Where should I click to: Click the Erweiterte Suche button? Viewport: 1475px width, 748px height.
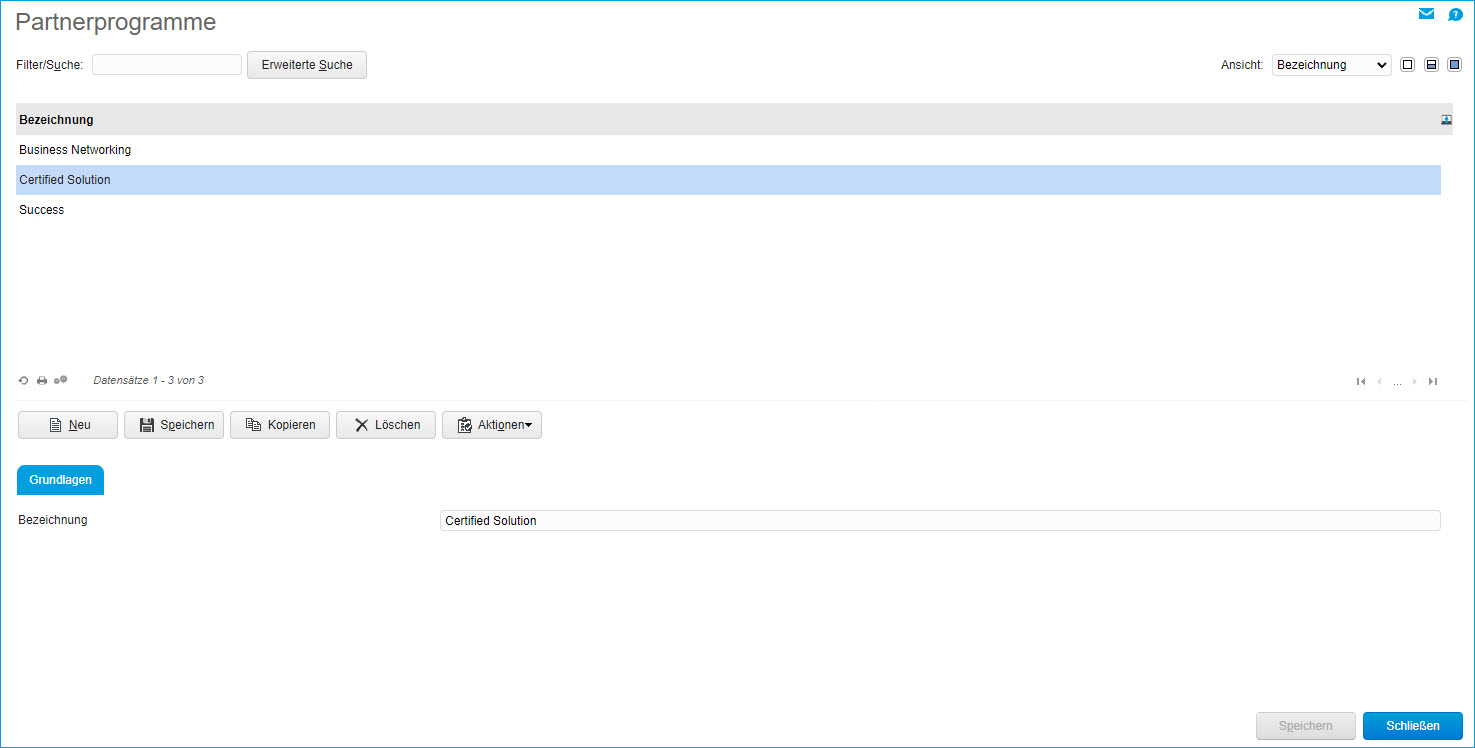tap(307, 65)
